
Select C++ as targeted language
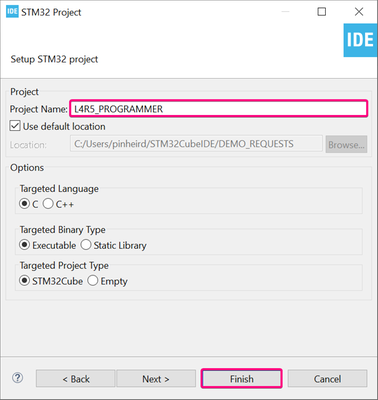click(48, 204)
